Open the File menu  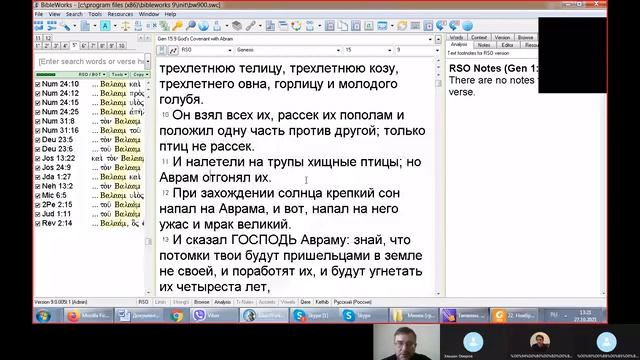point(39,14)
